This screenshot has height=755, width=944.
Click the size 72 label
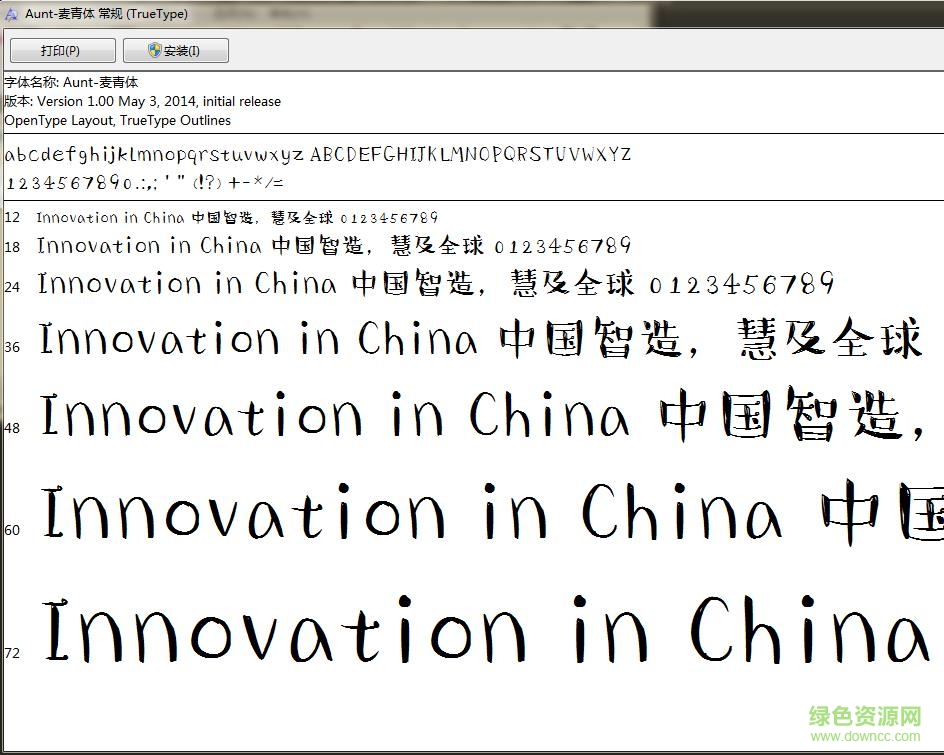pyautogui.click(x=12, y=653)
